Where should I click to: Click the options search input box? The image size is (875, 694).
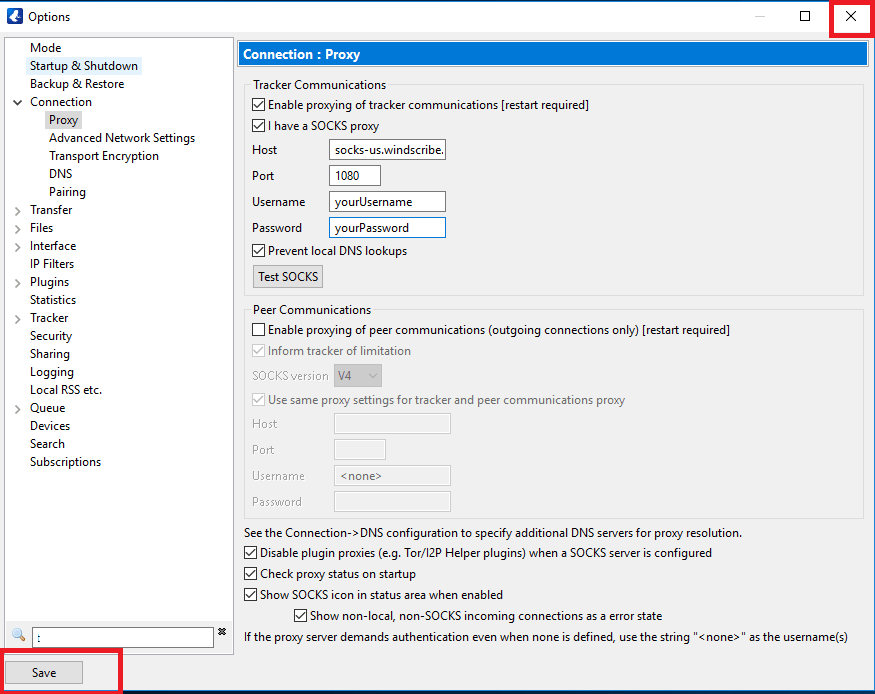123,637
